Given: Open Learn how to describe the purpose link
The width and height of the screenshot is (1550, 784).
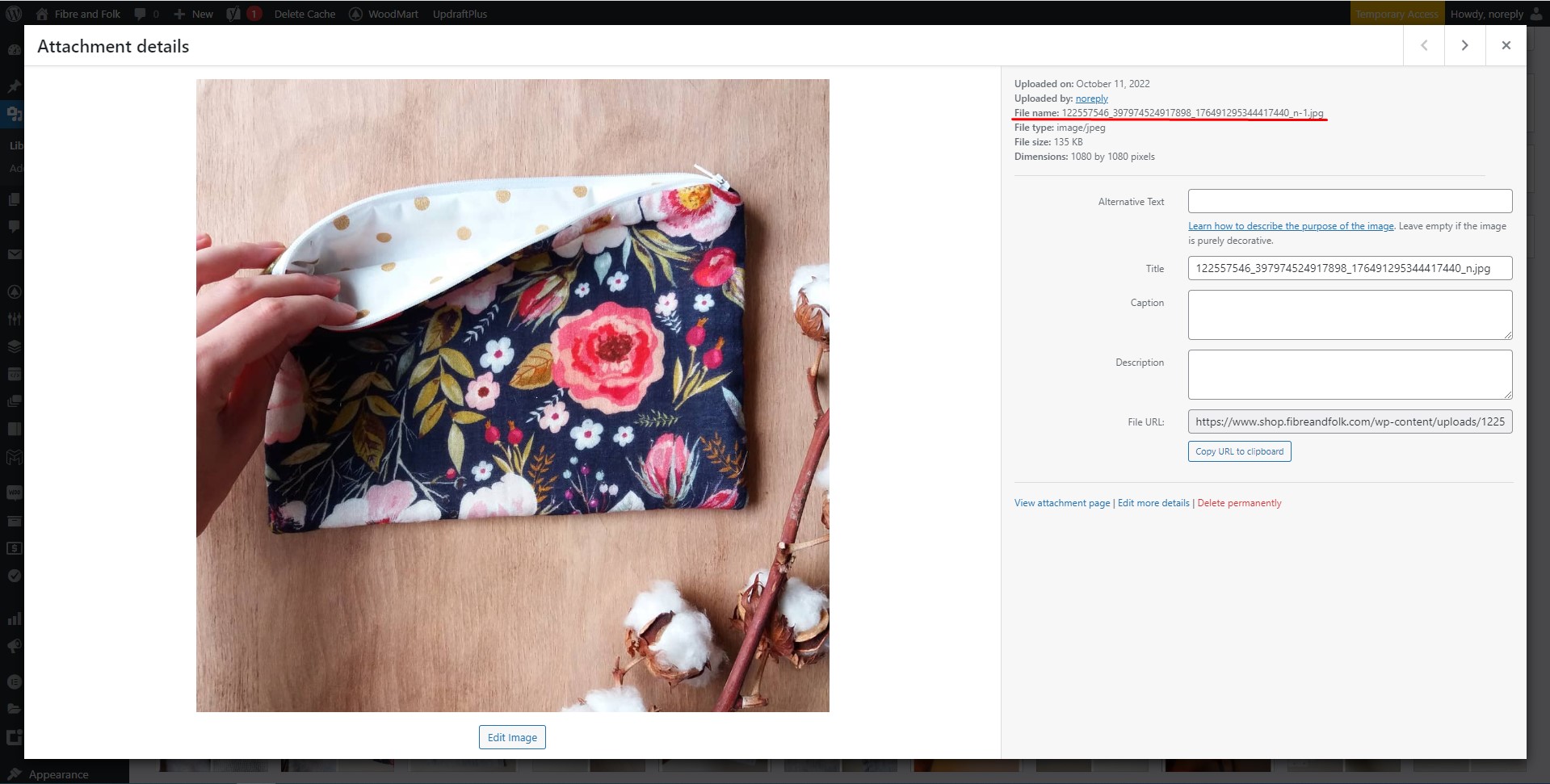Looking at the screenshot, I should point(1291,226).
